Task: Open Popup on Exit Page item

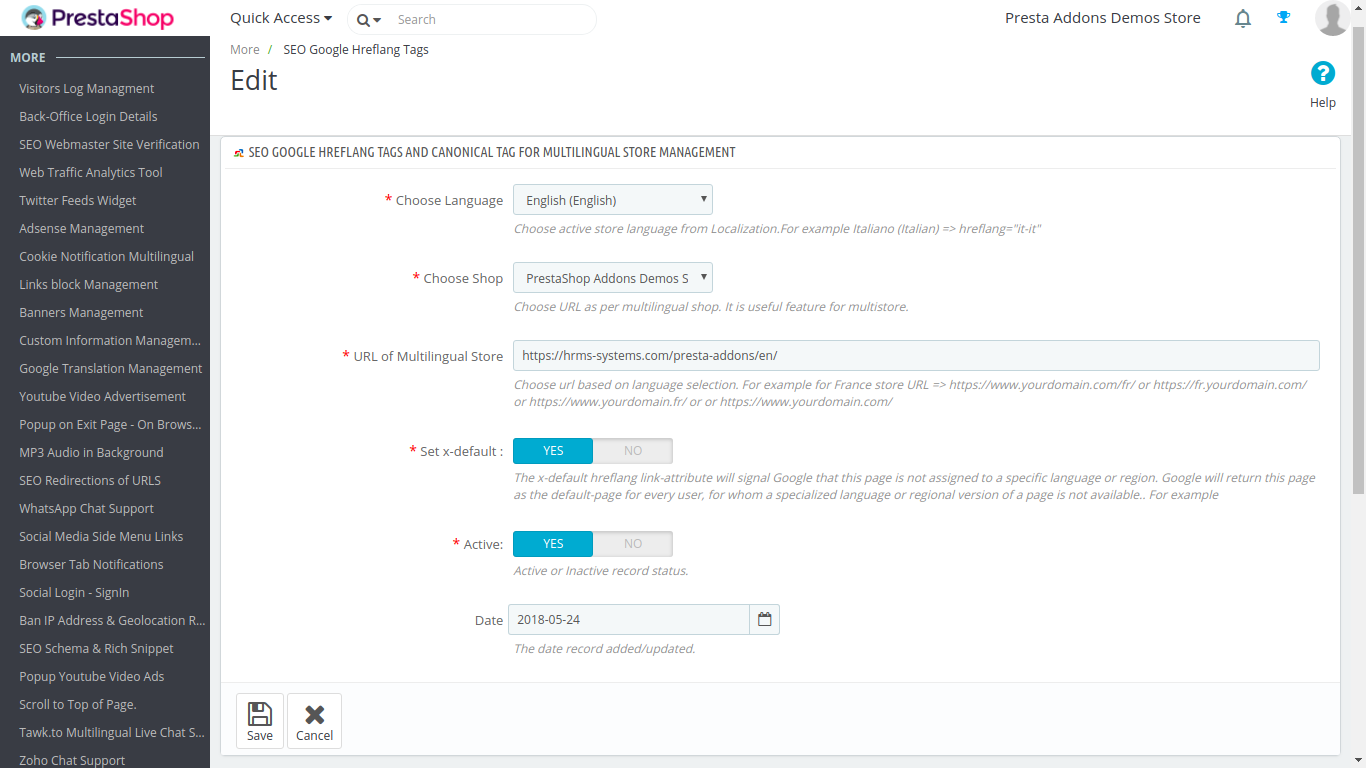Action: point(111,424)
